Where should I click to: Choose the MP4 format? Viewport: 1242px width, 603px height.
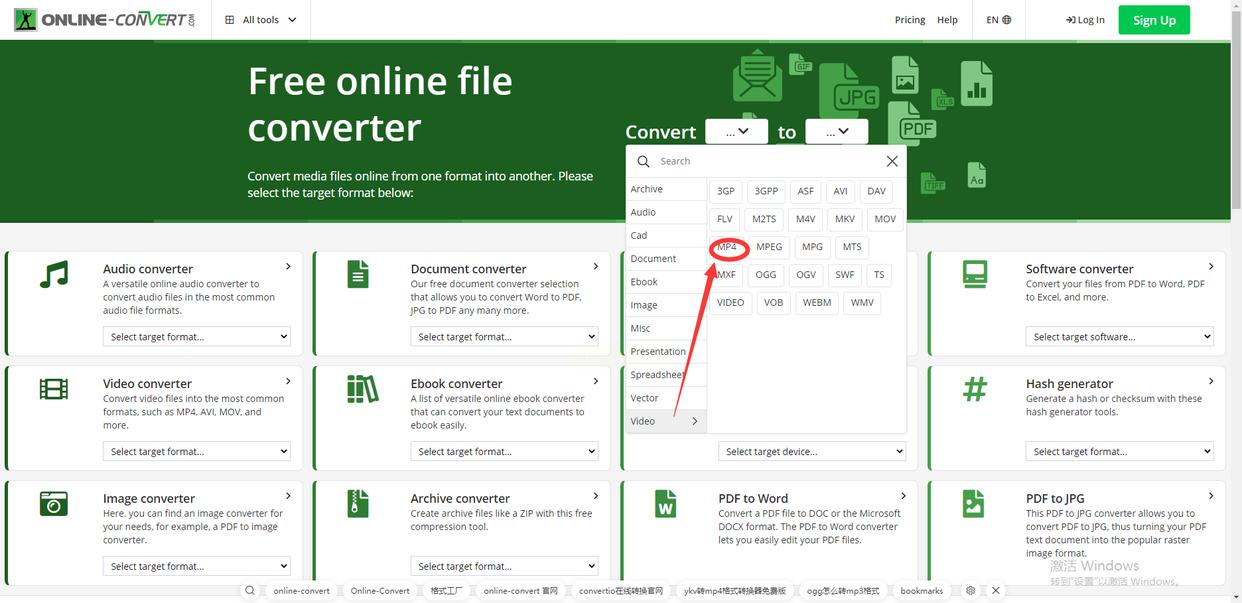[727, 247]
